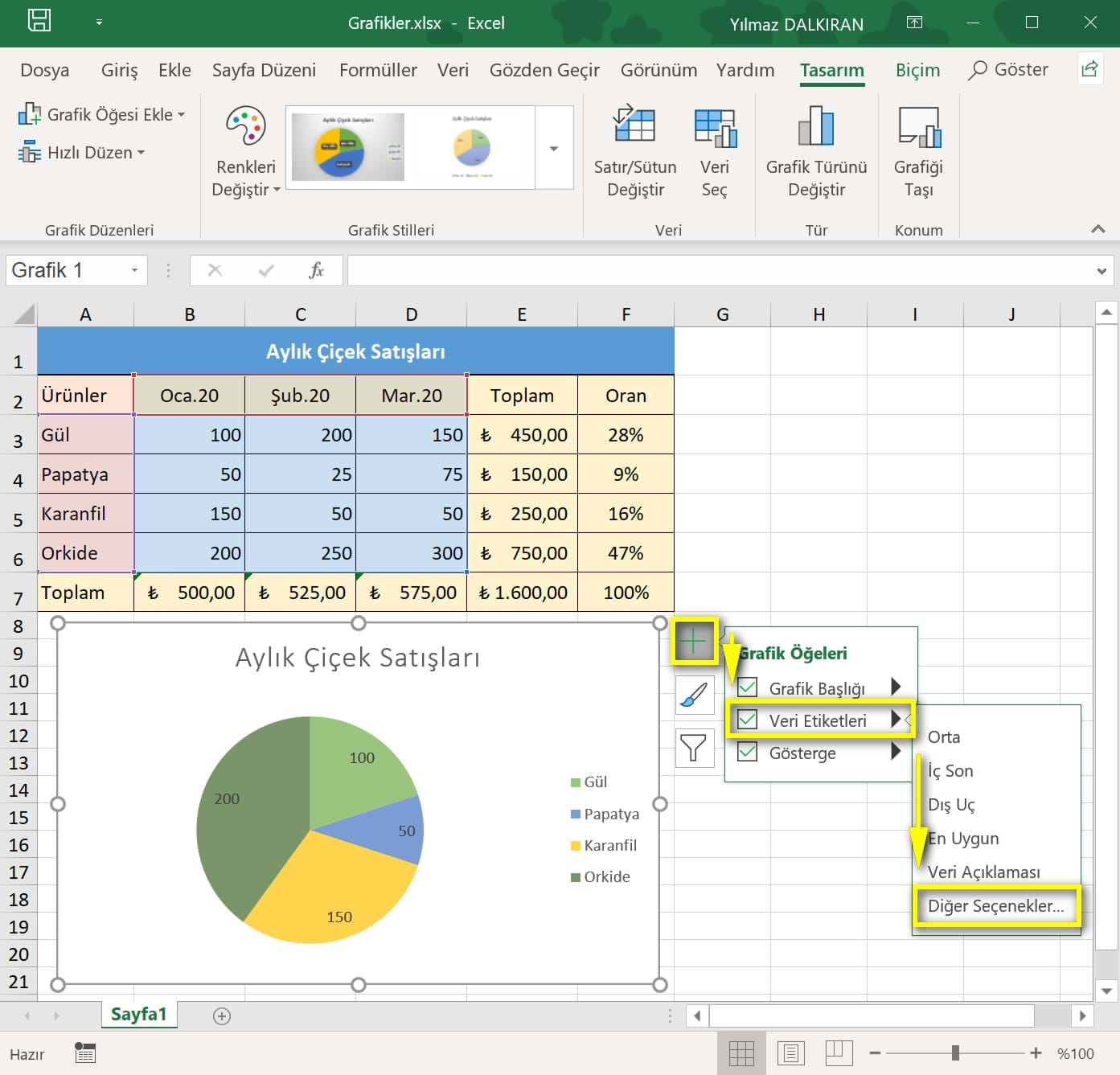
Task: Click the Chart Filters funnel button
Action: coord(695,747)
